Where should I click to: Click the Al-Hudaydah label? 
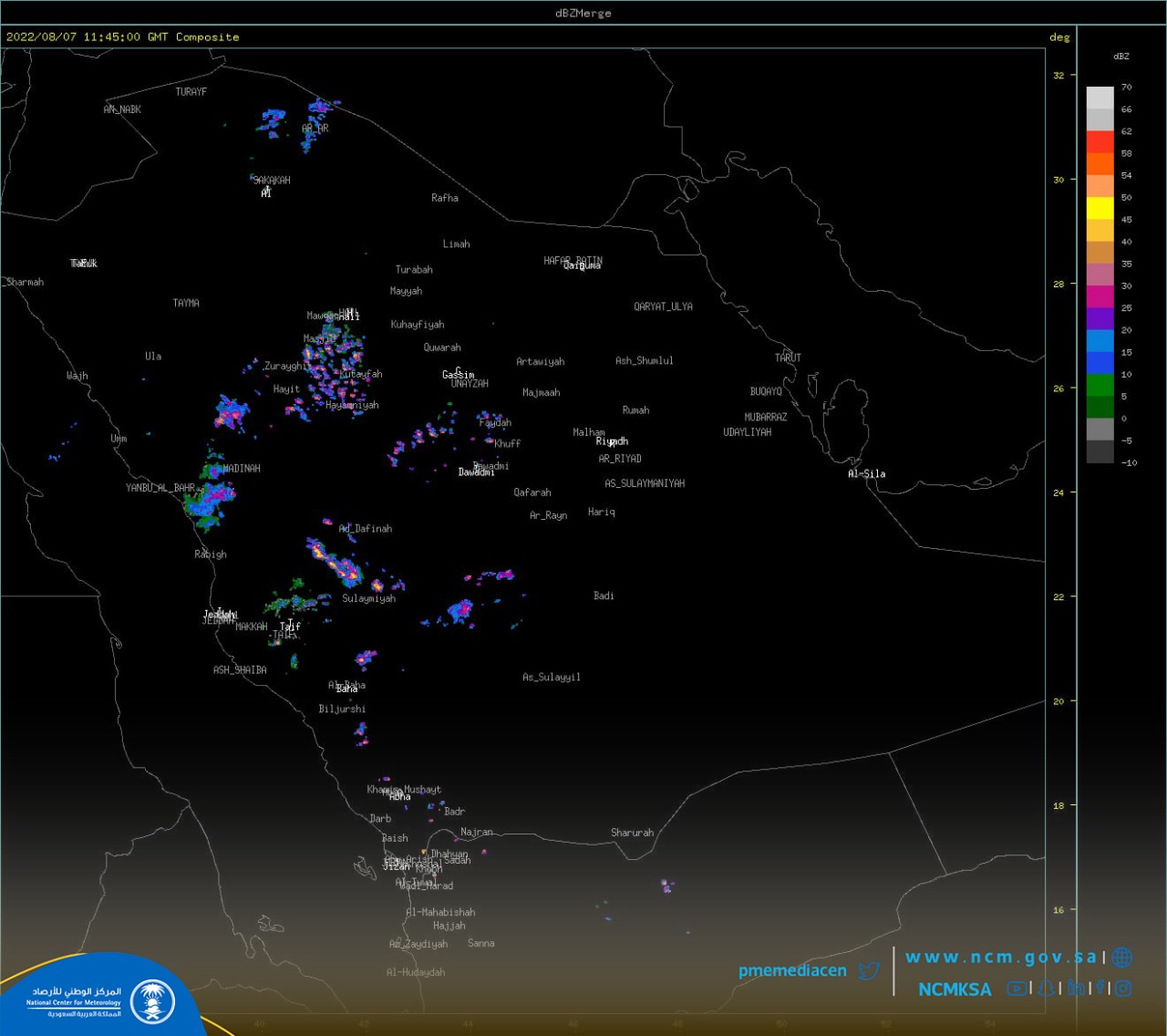[416, 973]
